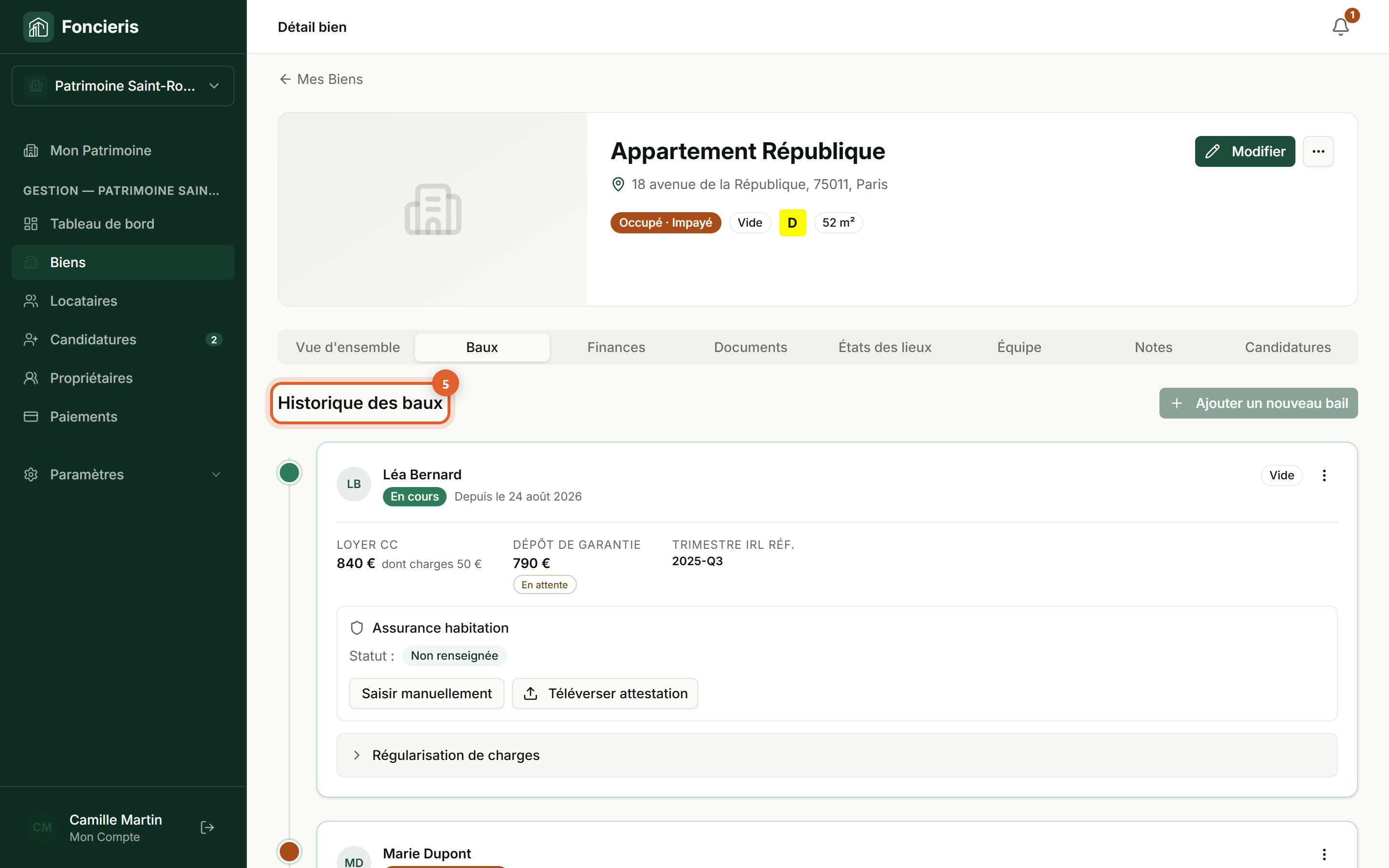Select the Baux tab
1389x868 pixels.
[482, 347]
